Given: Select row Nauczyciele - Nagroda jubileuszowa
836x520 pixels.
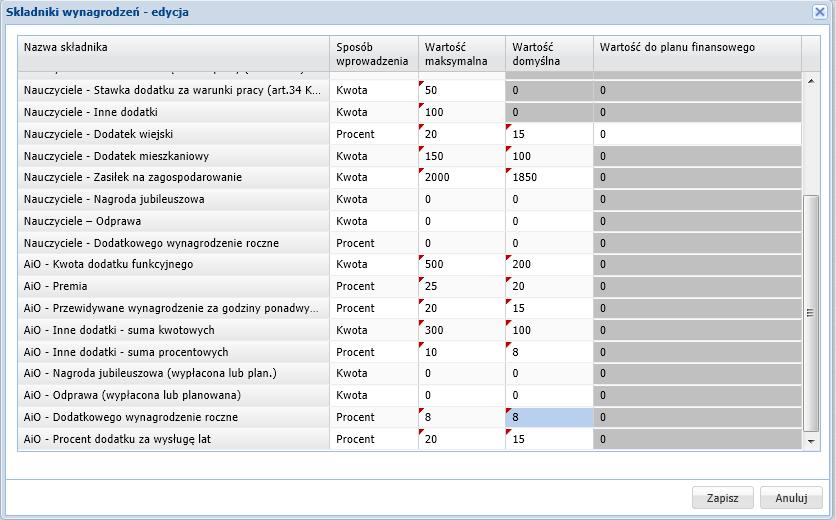Looking at the screenshot, I should [409, 199].
